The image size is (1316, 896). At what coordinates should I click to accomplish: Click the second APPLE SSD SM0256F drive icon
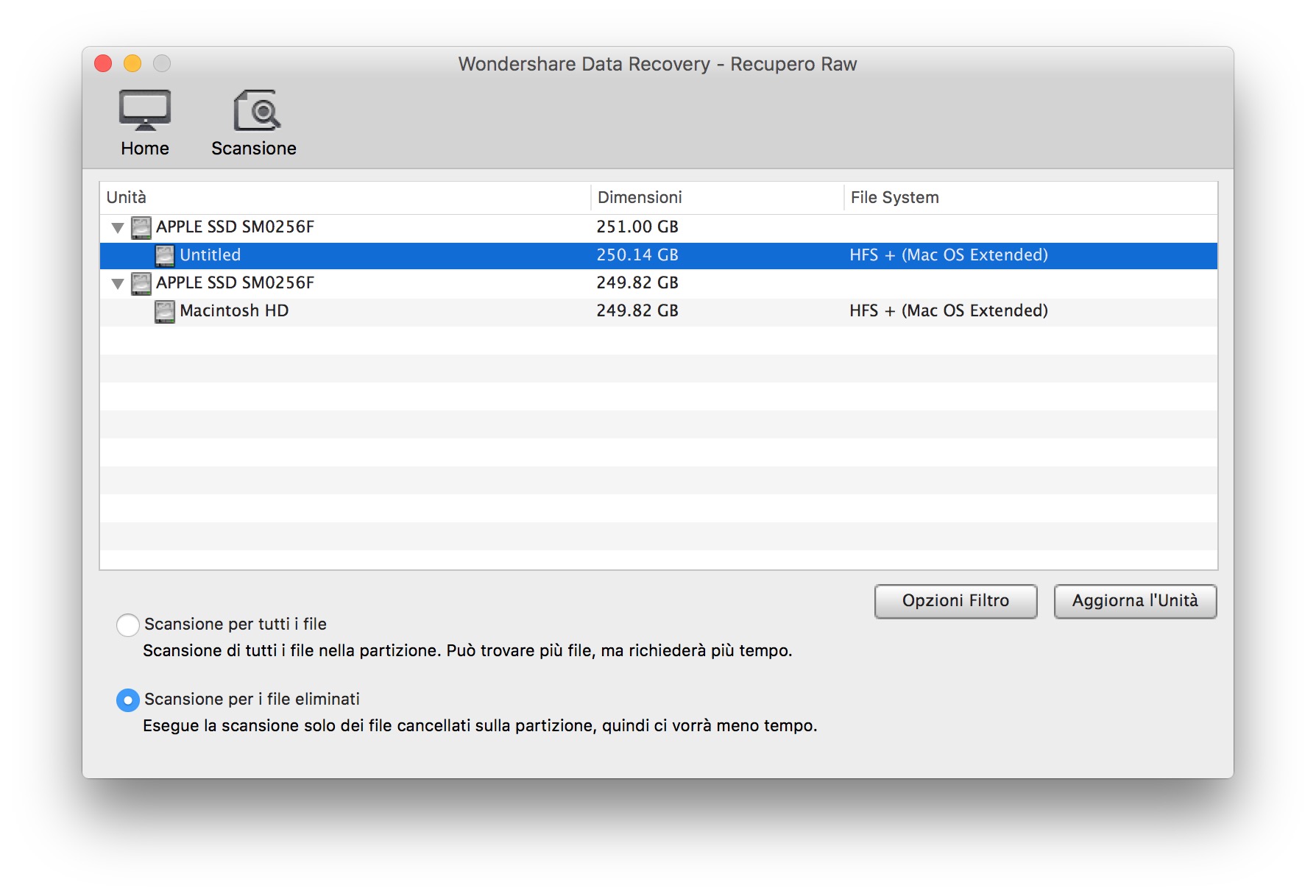click(x=141, y=283)
